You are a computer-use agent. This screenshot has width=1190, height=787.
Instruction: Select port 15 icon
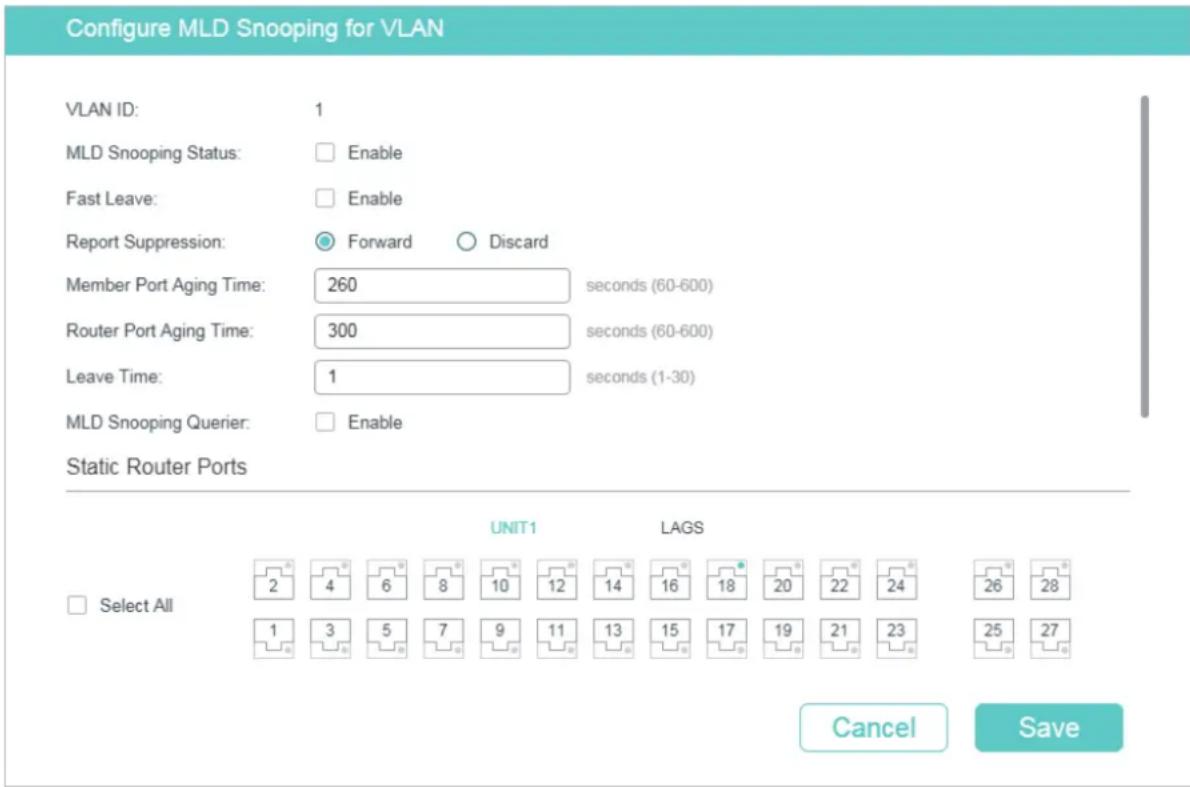[x=669, y=637]
